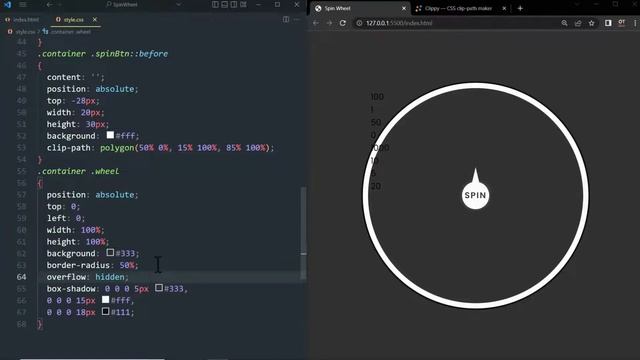Screen dimensions: 640x360
Task: Open a new browser tab
Action: pyautogui.click(x=520, y=8)
